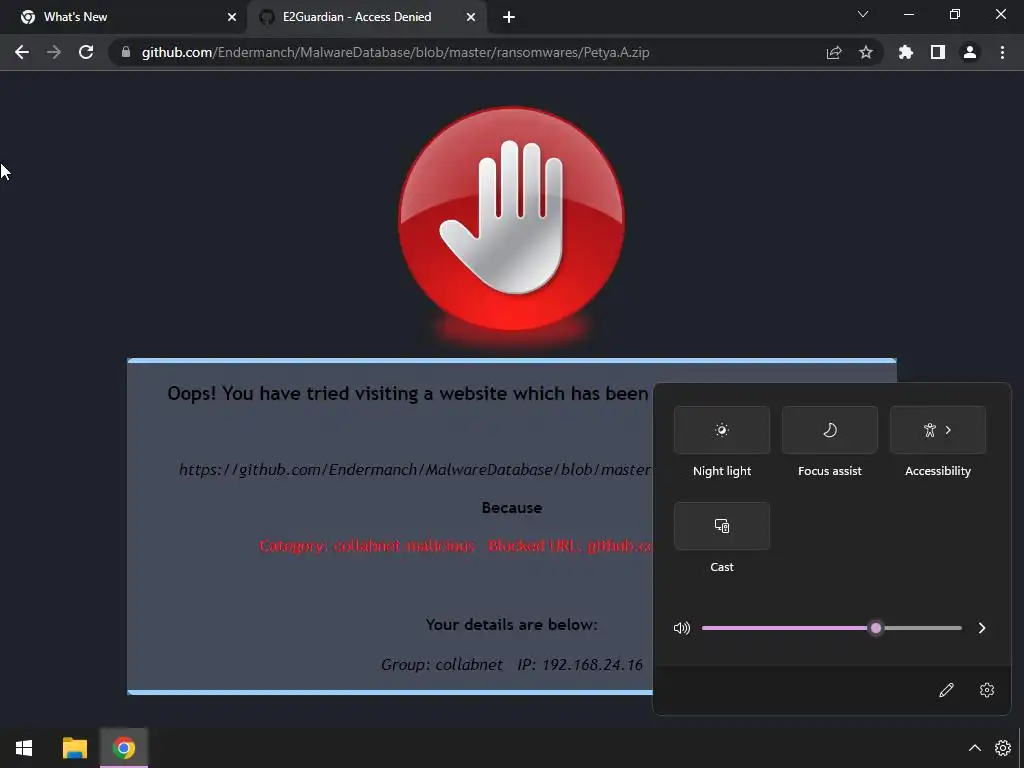Open the Accessibility quick settings
The height and width of the screenshot is (768, 1024).
click(x=938, y=430)
